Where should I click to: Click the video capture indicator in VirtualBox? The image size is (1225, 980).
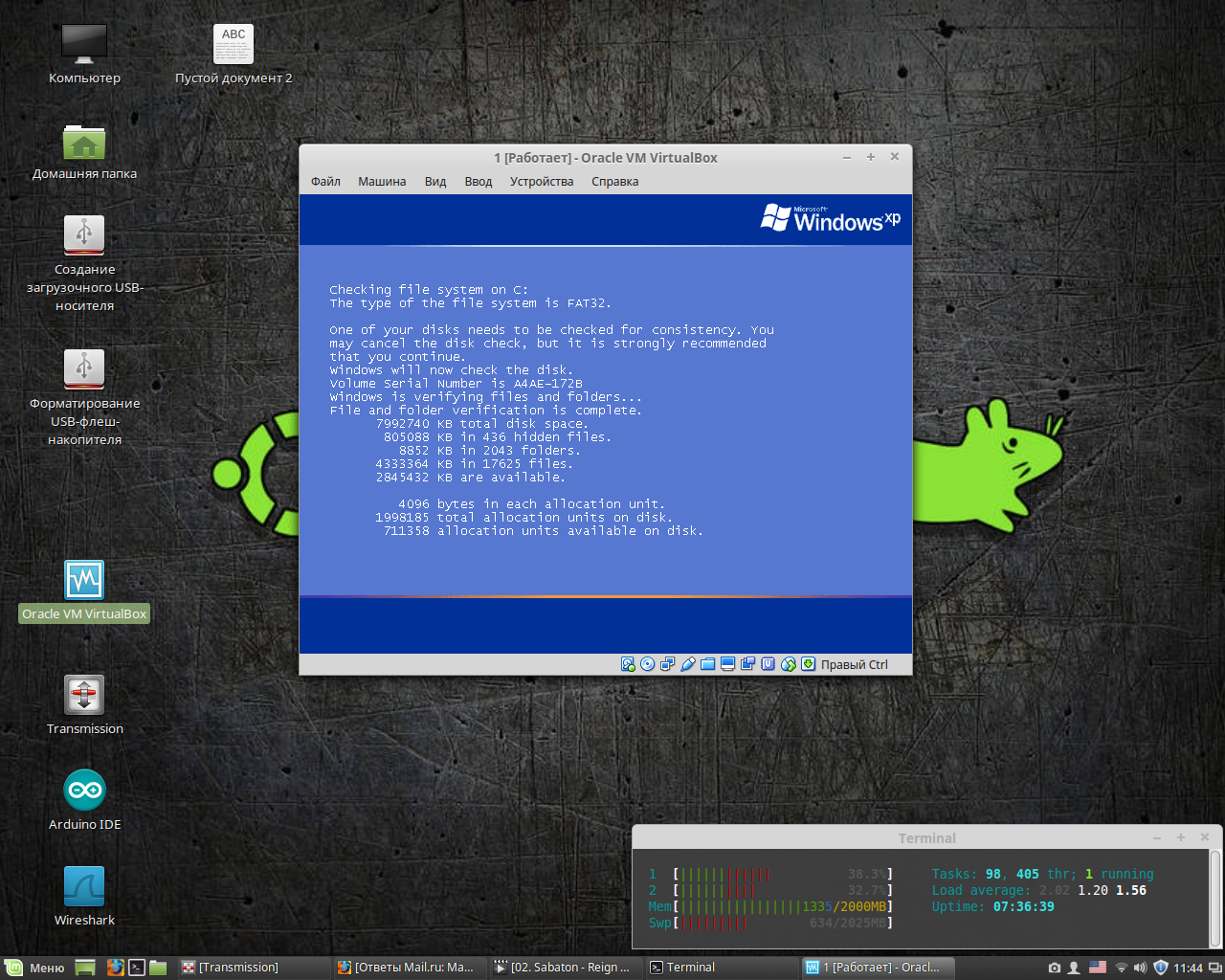point(747,664)
